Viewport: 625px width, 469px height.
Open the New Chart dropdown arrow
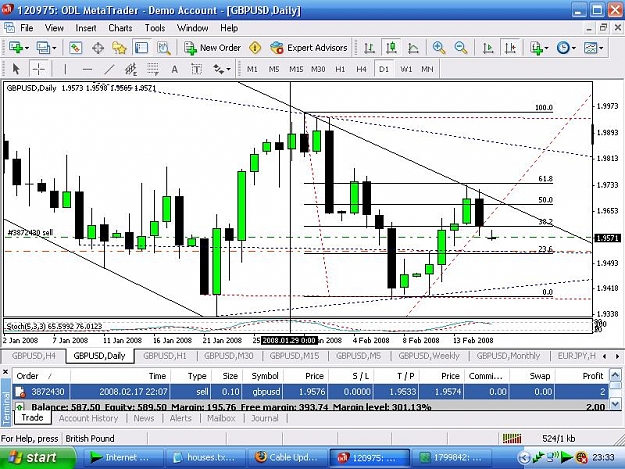click(x=27, y=48)
